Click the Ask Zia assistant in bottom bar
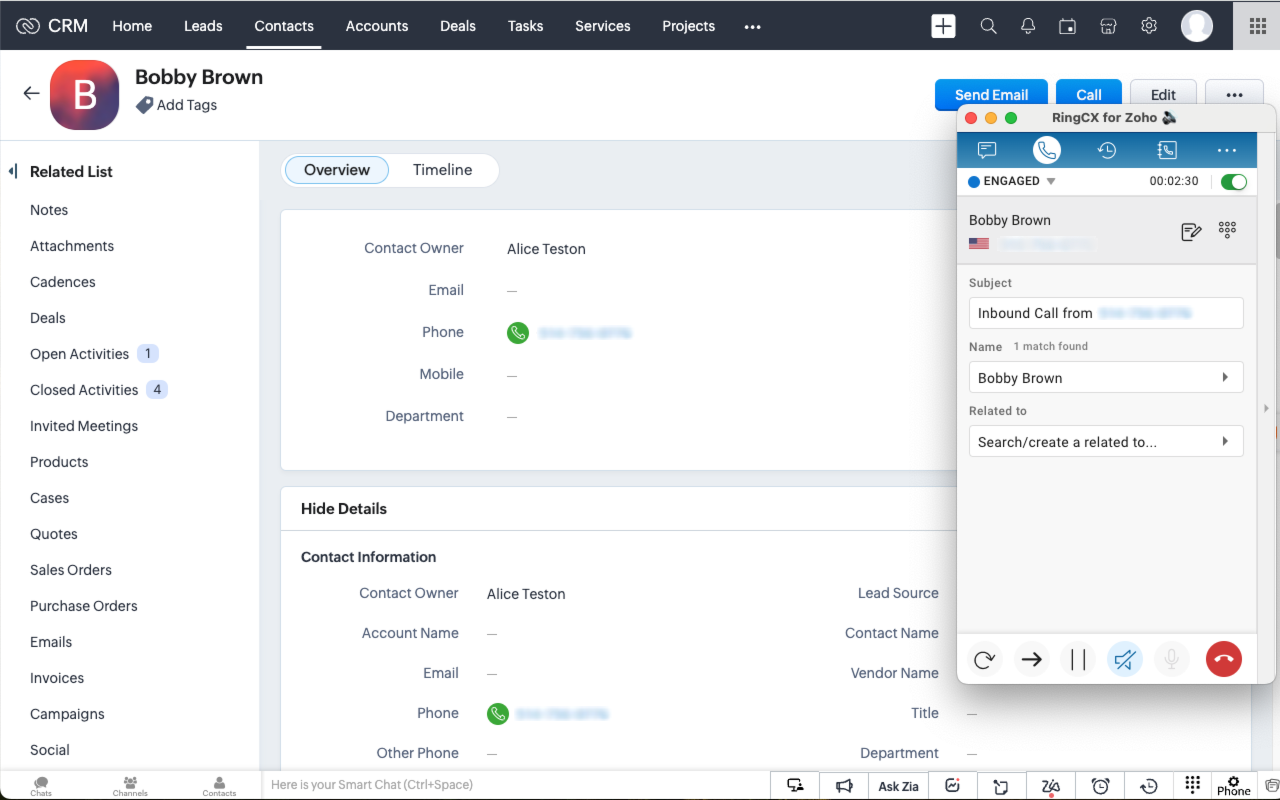Viewport: 1280px width, 800px height. coord(897,786)
